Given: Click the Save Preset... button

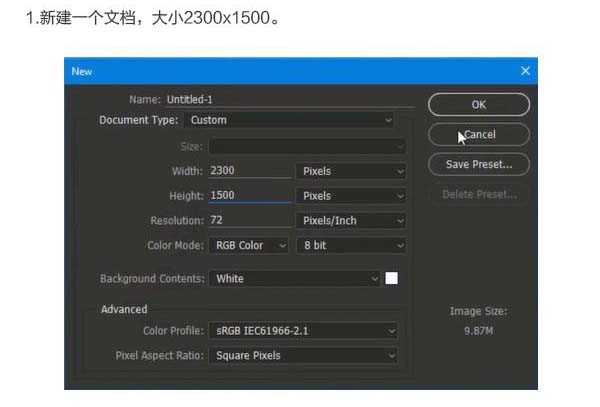Looking at the screenshot, I should tap(478, 164).
